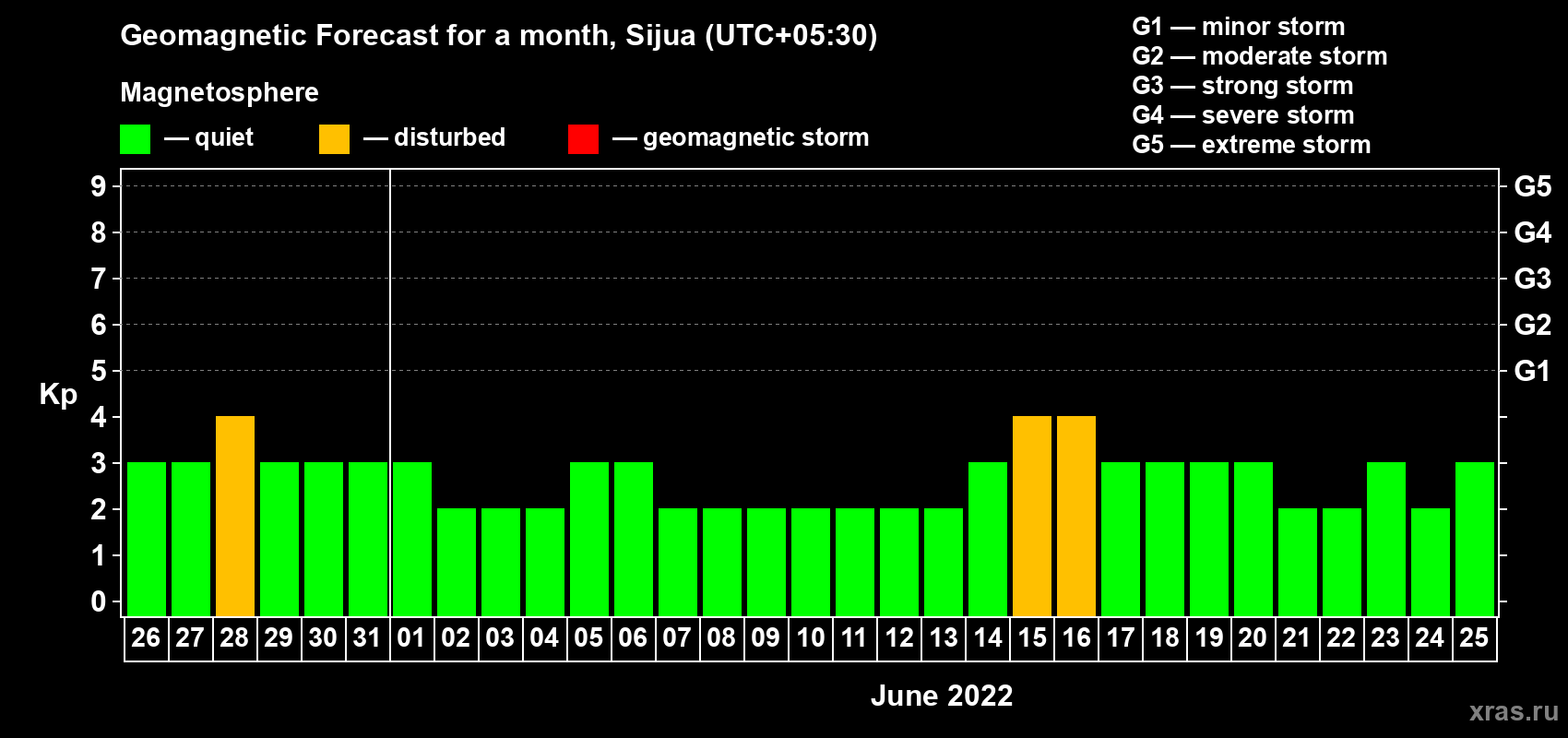Click the green bar for day 10

click(x=811, y=562)
